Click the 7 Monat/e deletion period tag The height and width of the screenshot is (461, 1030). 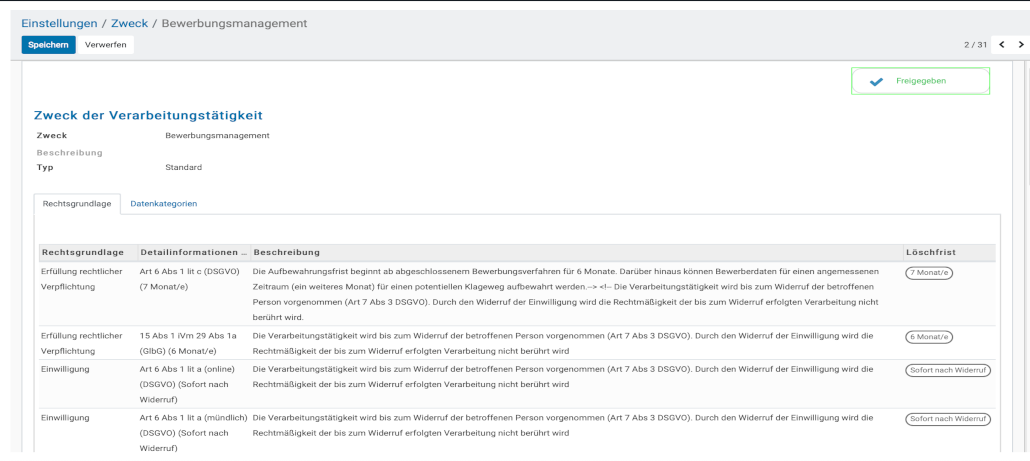click(x=929, y=272)
